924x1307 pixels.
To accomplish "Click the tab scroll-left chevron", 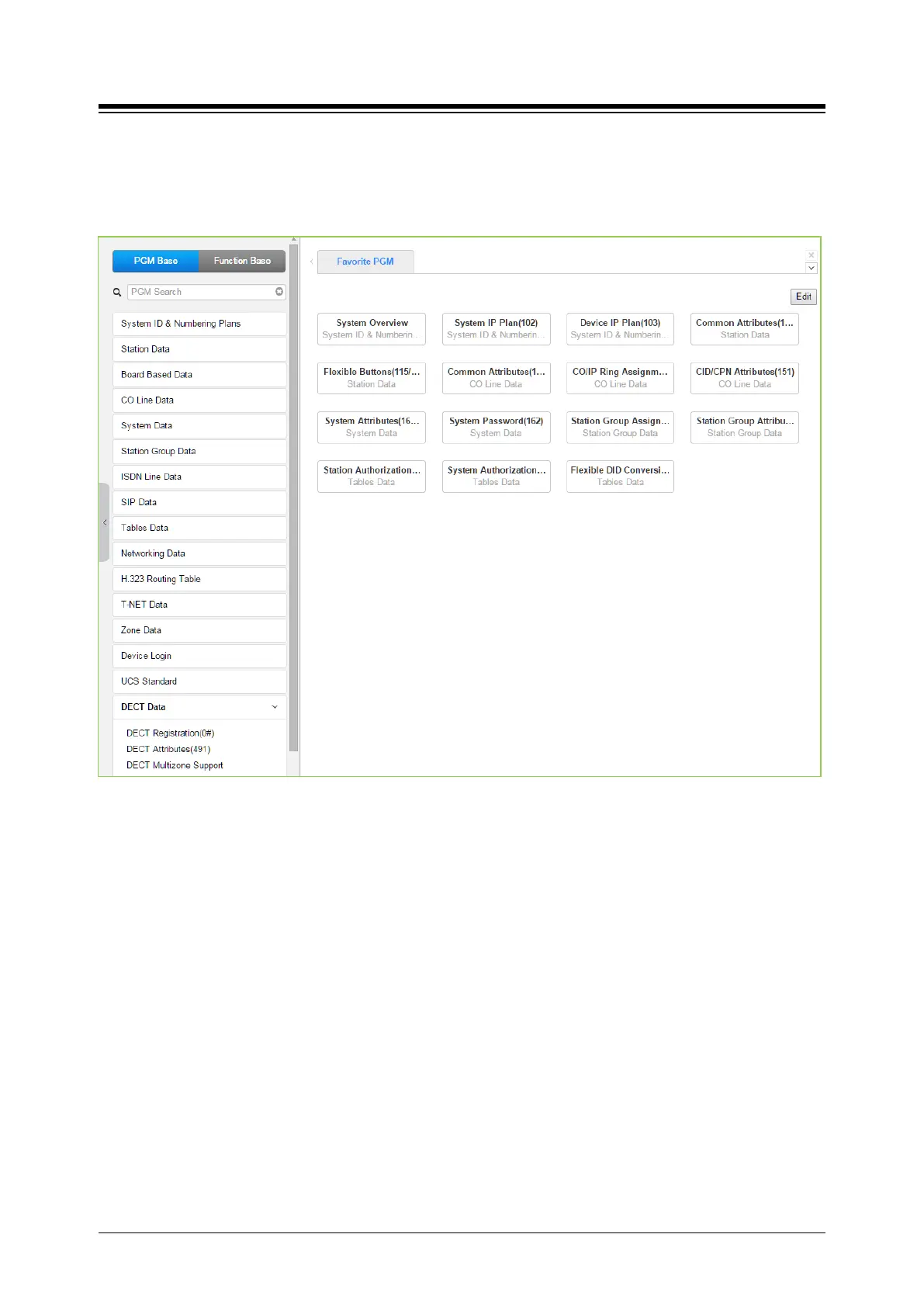I will (312, 262).
